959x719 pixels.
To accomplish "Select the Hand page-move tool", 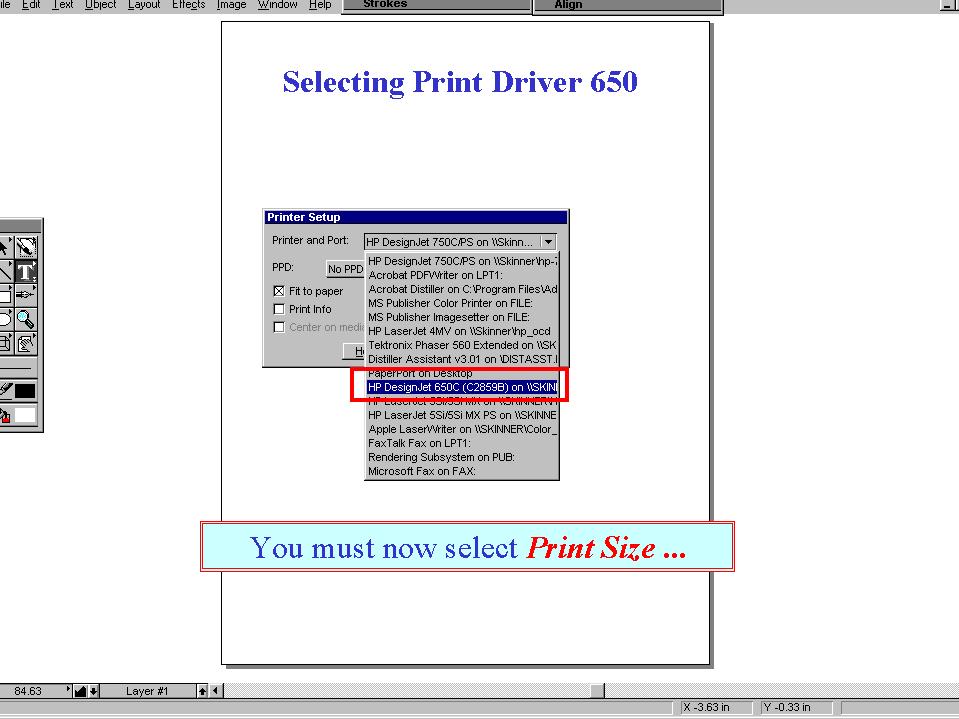I will 26,344.
